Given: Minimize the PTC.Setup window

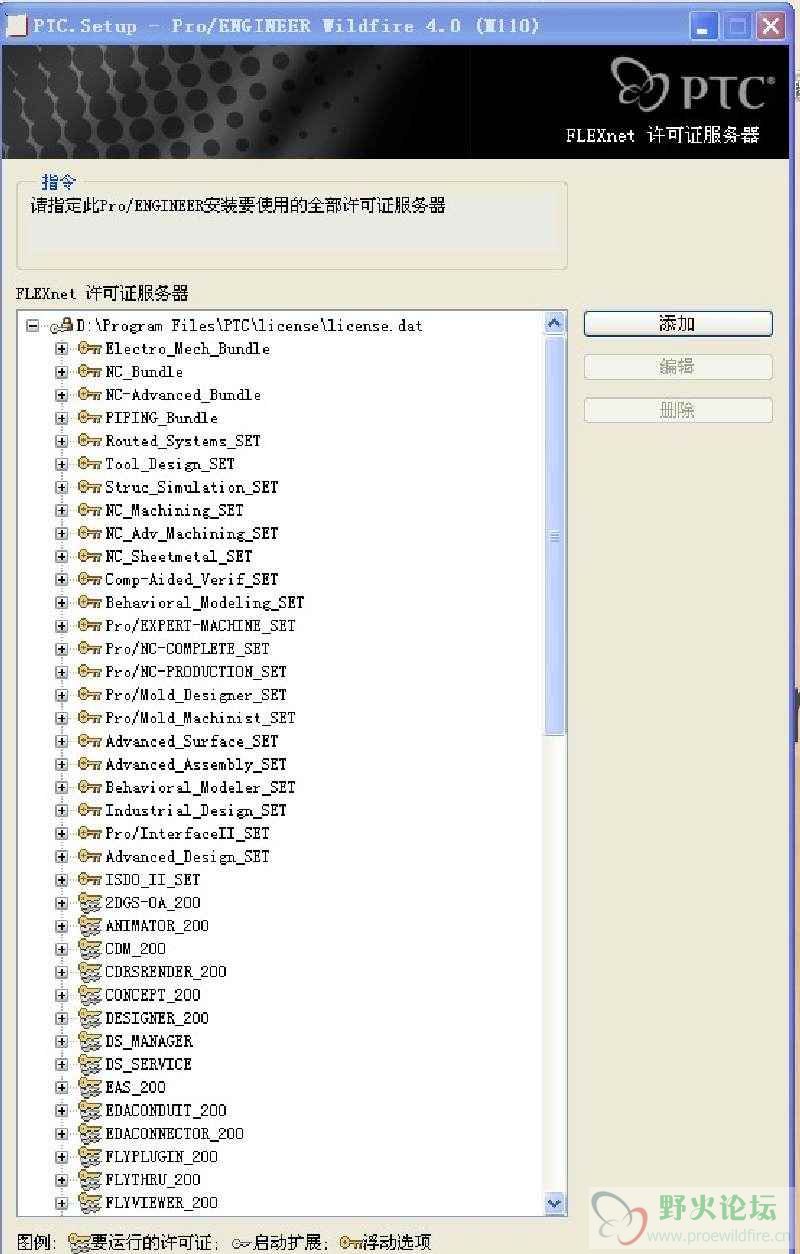Looking at the screenshot, I should (706, 26).
